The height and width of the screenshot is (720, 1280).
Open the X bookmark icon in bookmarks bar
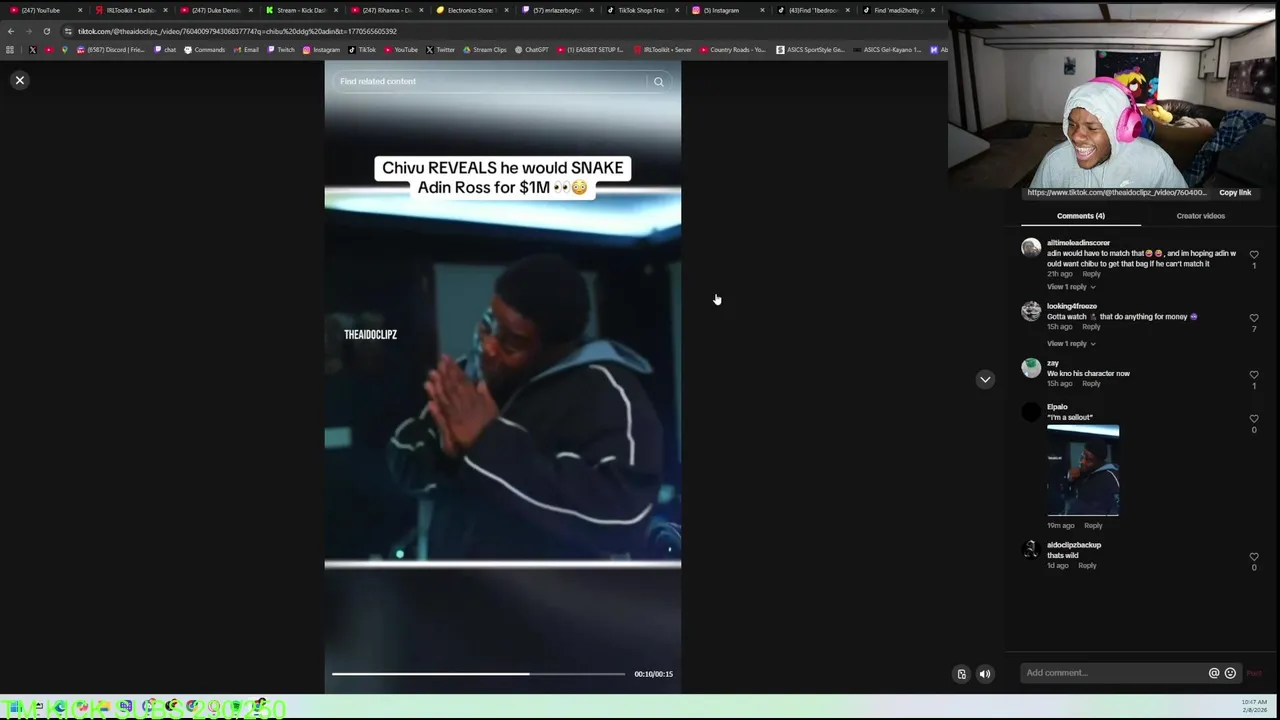coord(33,50)
